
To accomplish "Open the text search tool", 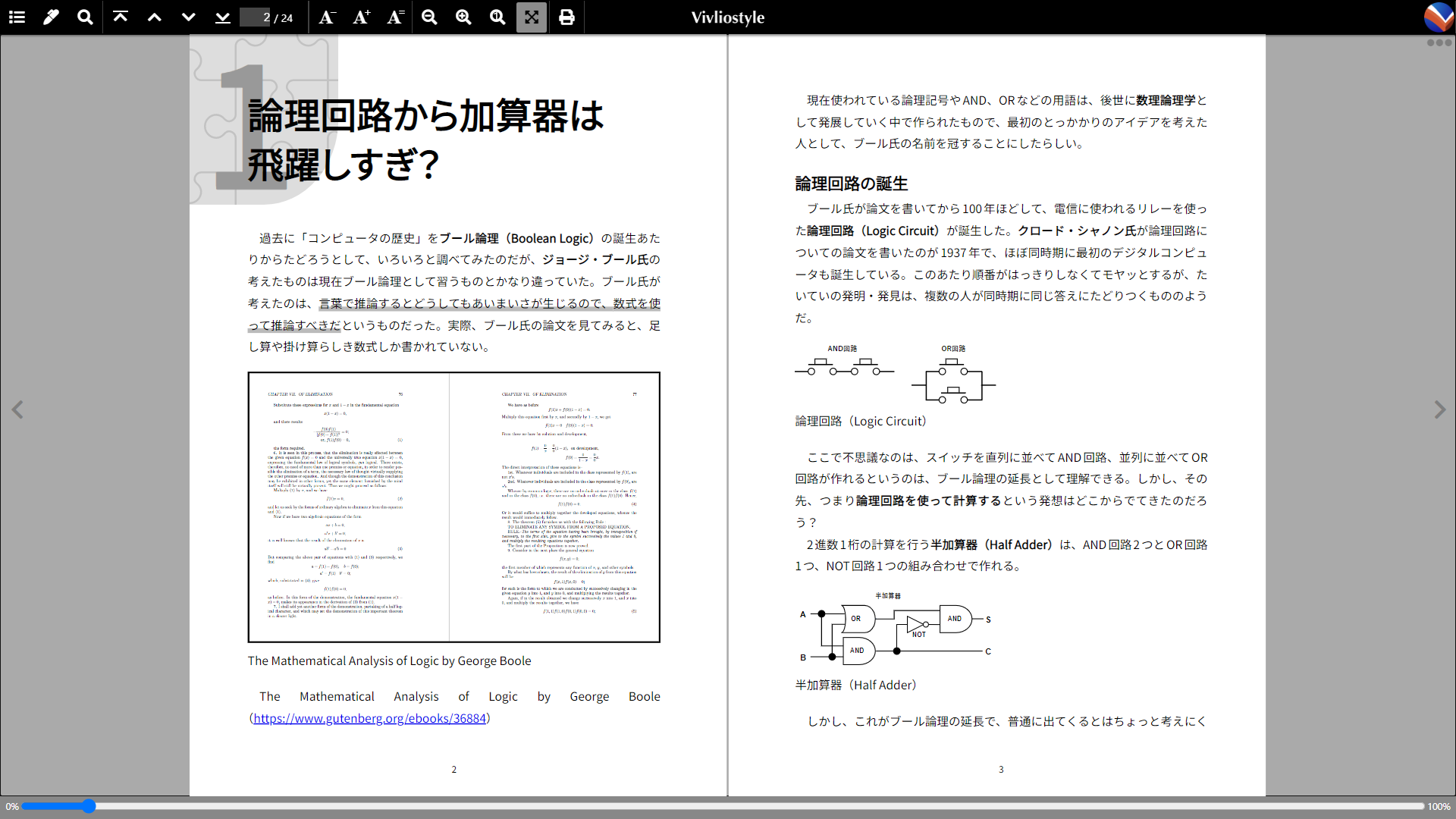I will pos(85,17).
